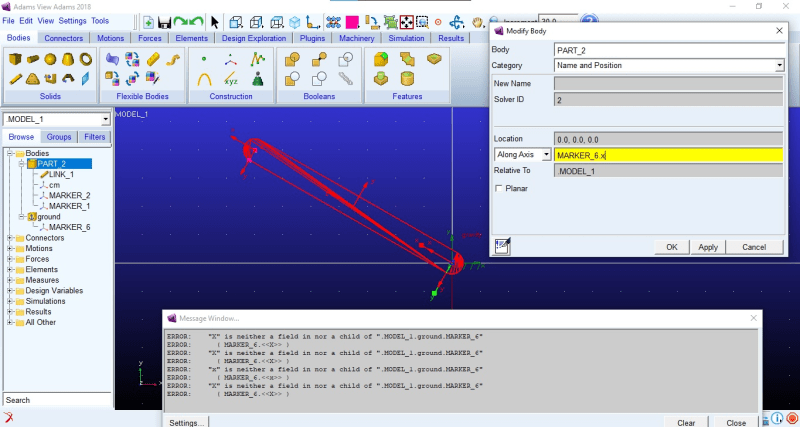Click the xyz coordinate construction tool

[x=231, y=80]
